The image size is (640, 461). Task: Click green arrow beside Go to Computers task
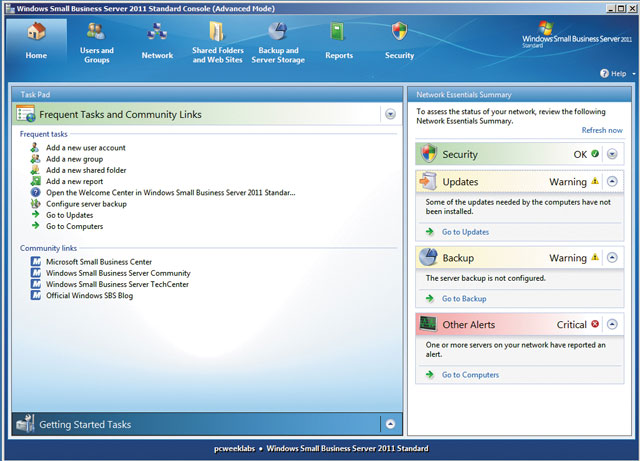(x=36, y=226)
